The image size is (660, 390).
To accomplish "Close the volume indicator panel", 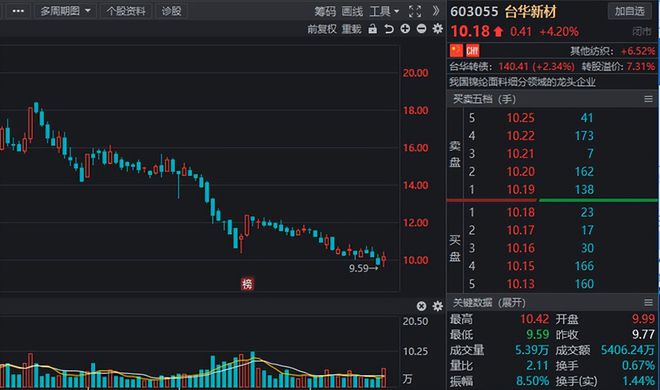I will pos(421,306).
